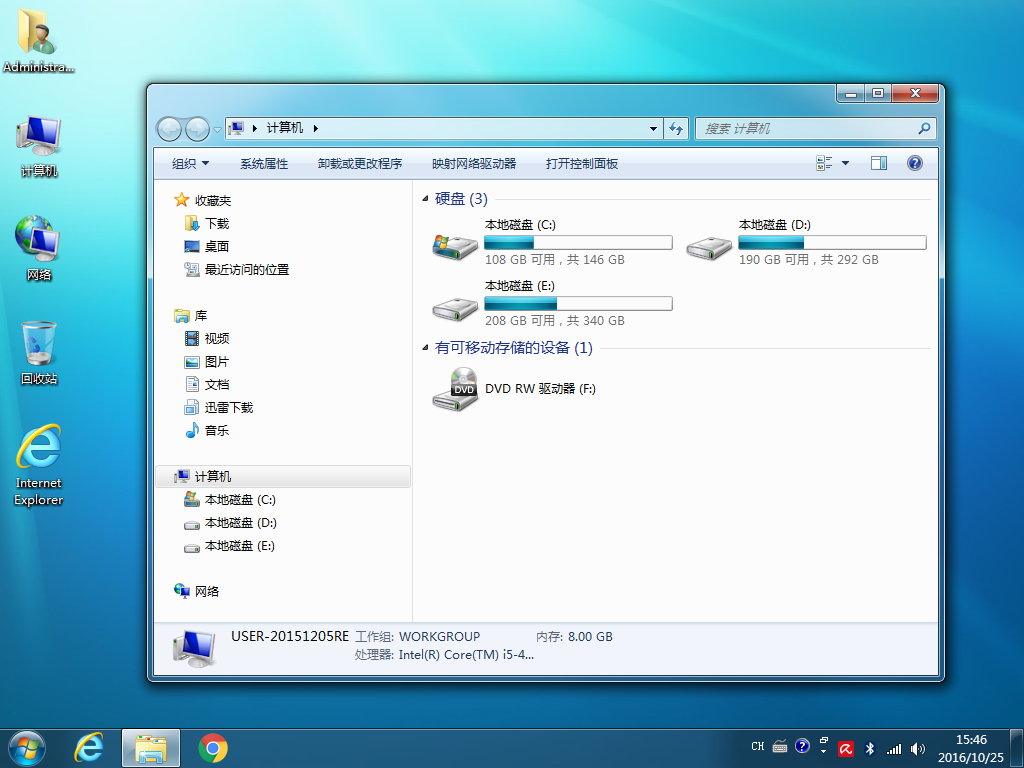The width and height of the screenshot is (1024, 768).
Task: Collapse the 硬盘 (3) group
Action: coord(425,199)
